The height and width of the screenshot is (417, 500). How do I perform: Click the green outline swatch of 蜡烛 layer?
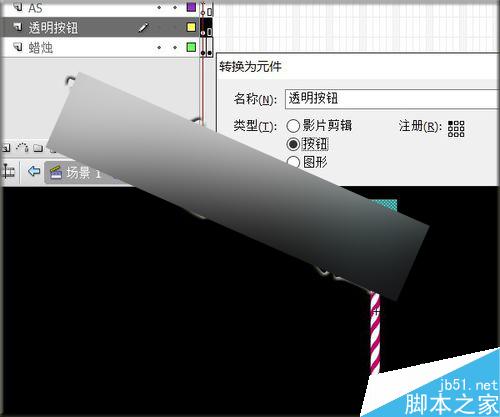pos(191,47)
